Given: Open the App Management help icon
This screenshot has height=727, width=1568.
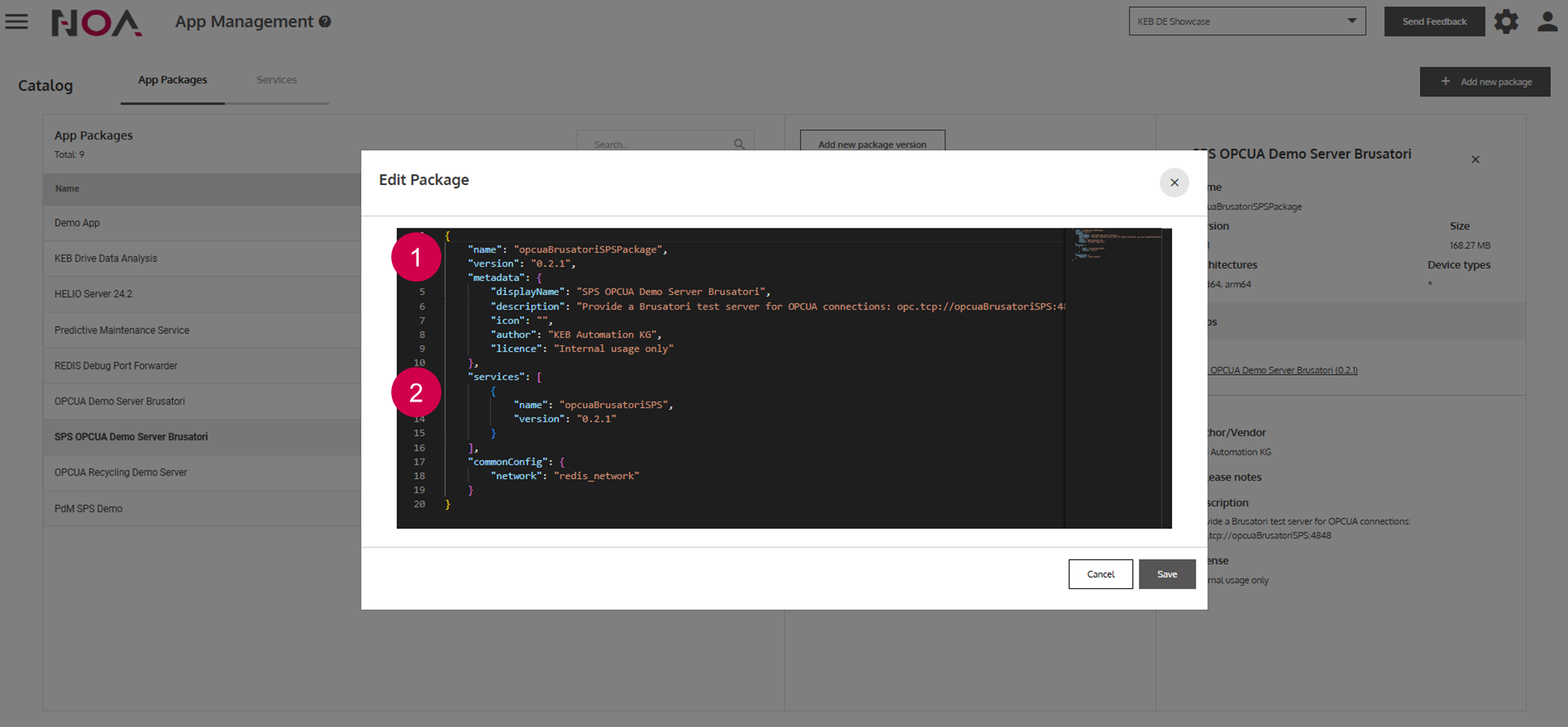Looking at the screenshot, I should tap(325, 22).
